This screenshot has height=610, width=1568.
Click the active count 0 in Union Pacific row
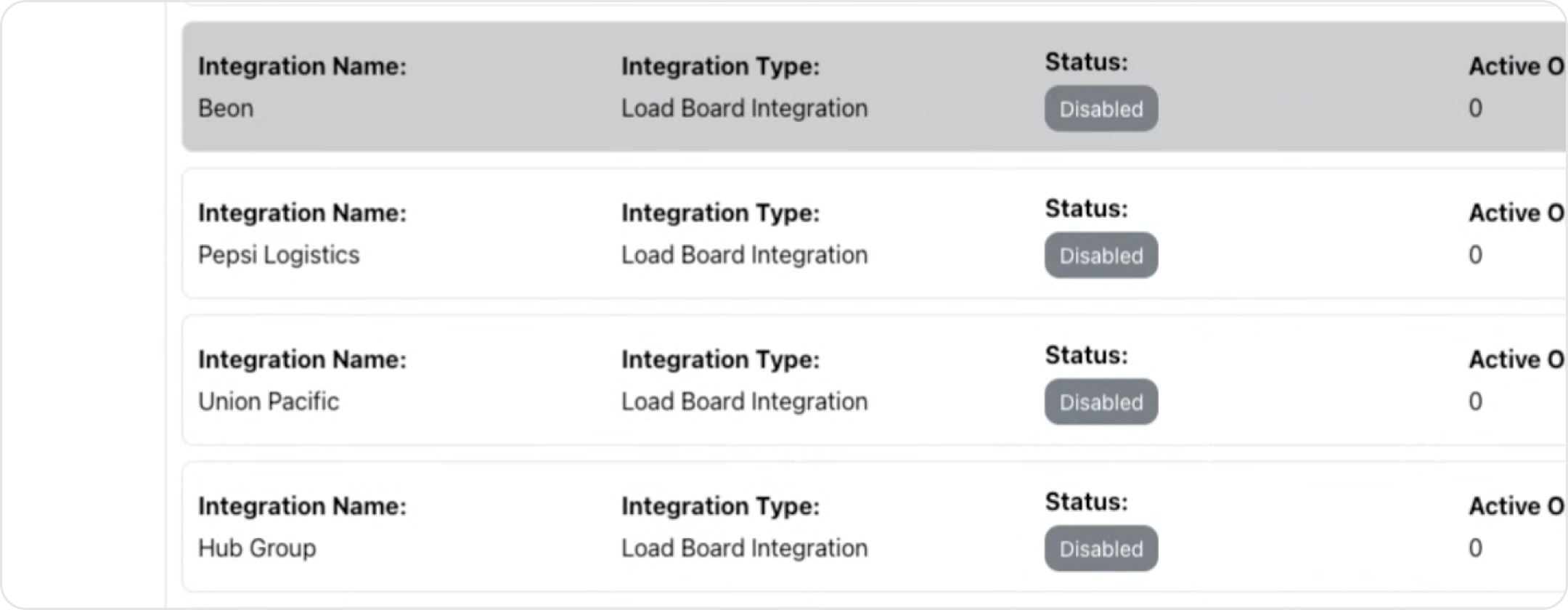[x=1476, y=402]
